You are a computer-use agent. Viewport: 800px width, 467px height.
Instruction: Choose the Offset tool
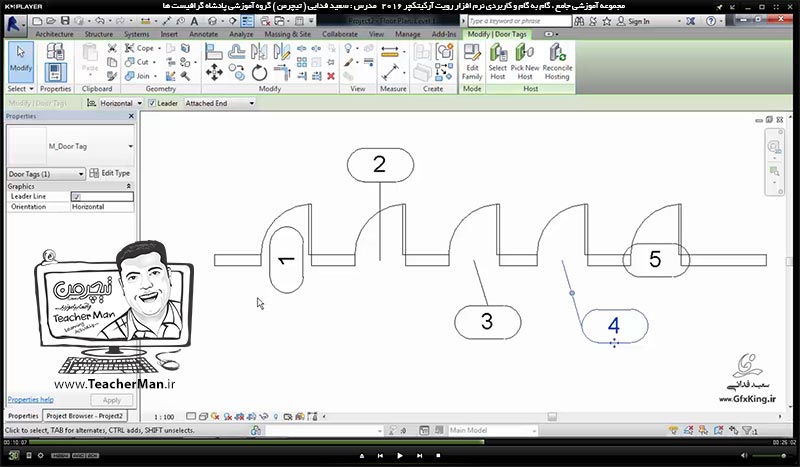236,51
